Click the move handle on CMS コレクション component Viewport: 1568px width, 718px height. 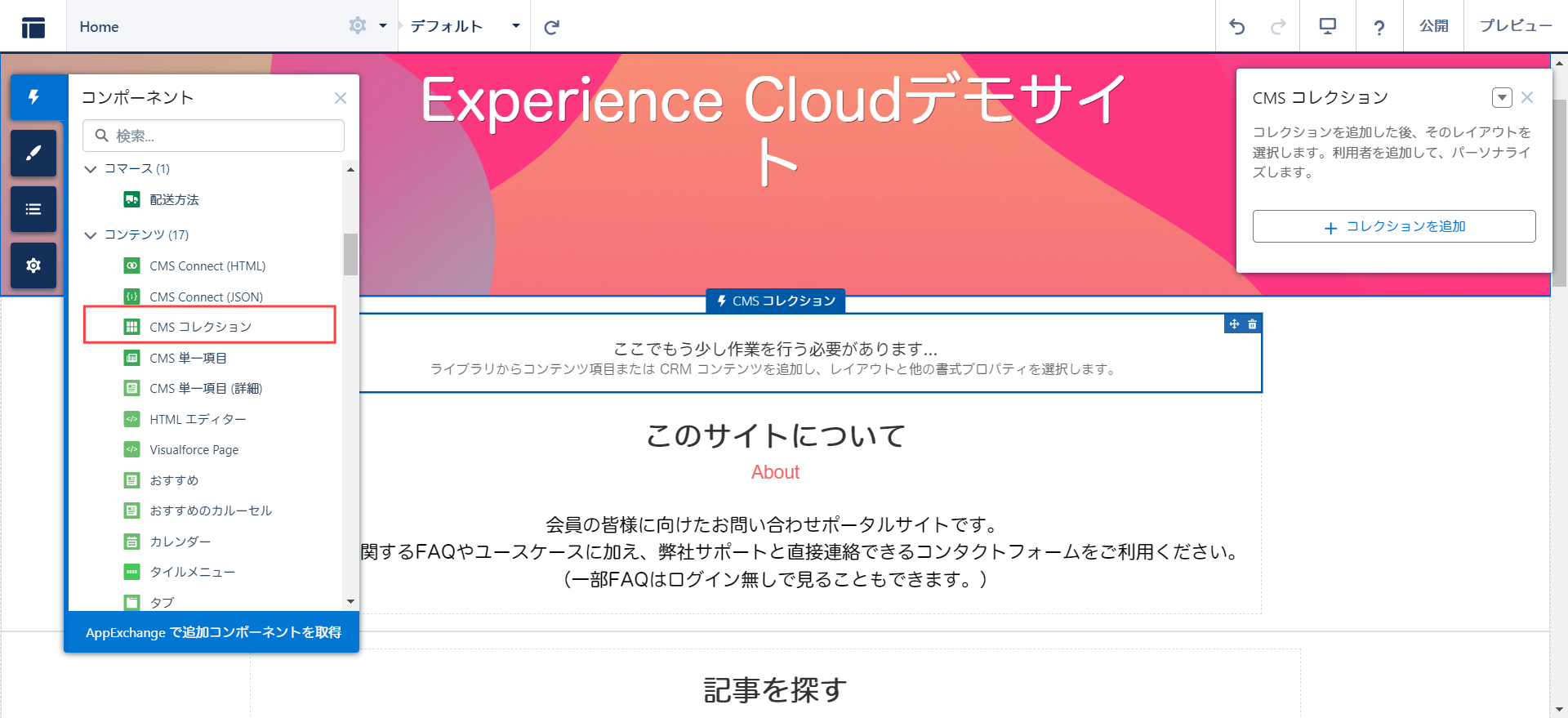[1234, 324]
